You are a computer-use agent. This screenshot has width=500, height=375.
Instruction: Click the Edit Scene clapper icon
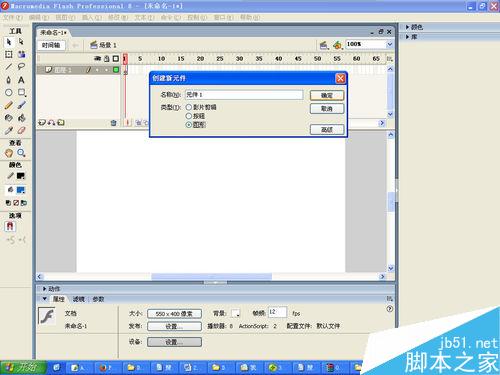tap(324, 45)
